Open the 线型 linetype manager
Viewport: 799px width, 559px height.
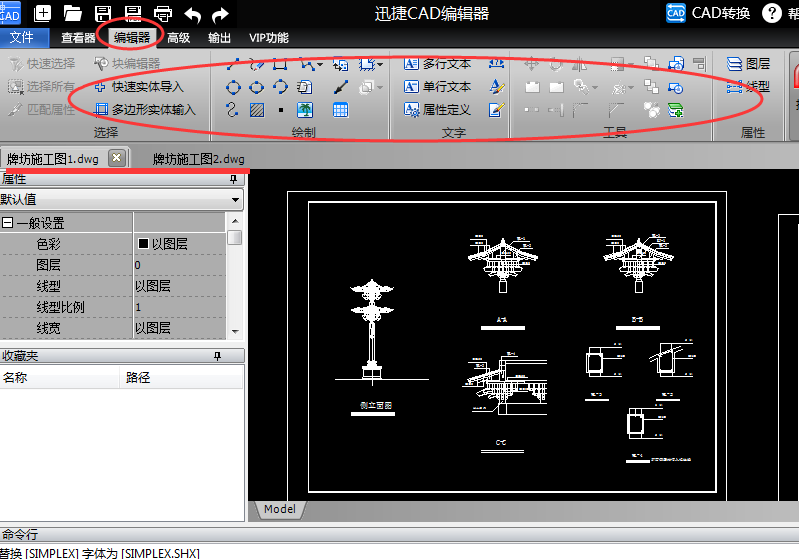748,87
